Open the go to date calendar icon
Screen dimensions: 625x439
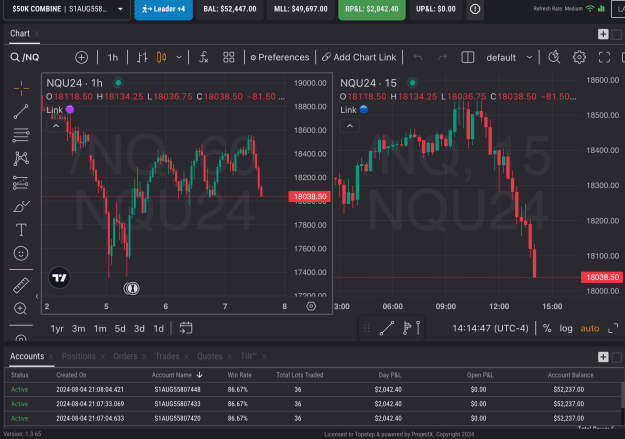[x=186, y=328]
